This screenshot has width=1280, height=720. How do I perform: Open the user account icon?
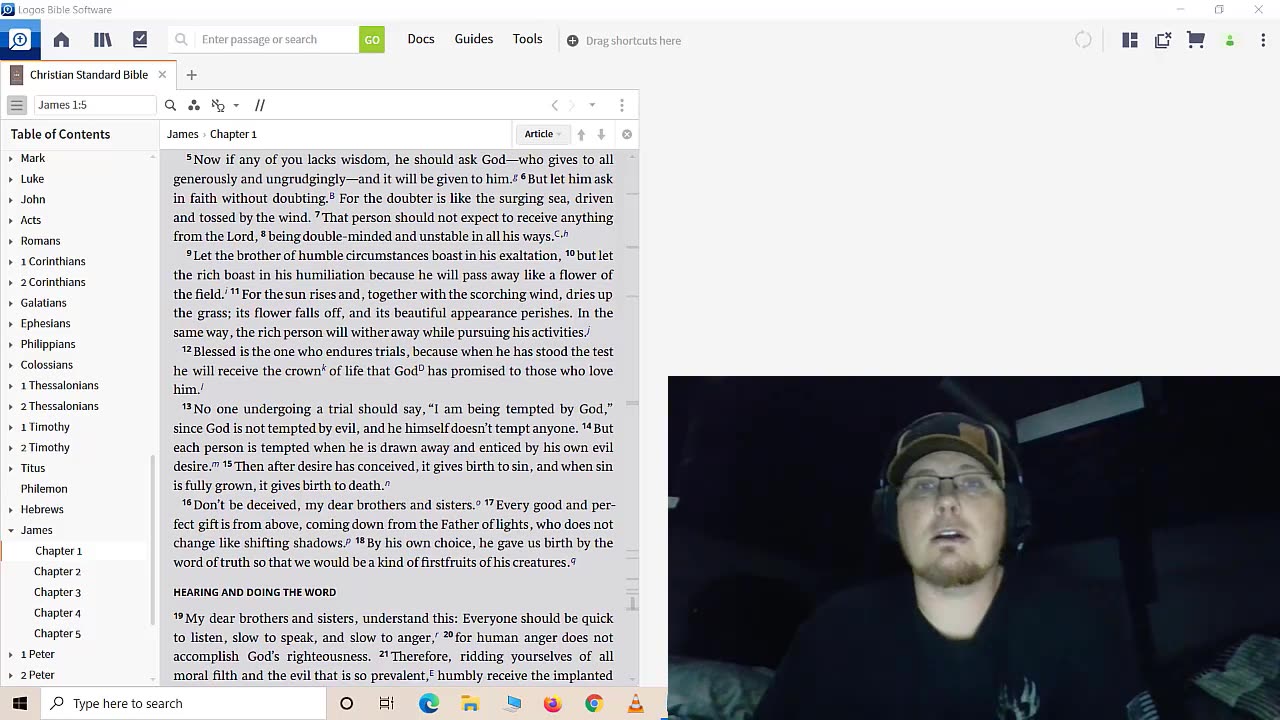tap(1230, 41)
